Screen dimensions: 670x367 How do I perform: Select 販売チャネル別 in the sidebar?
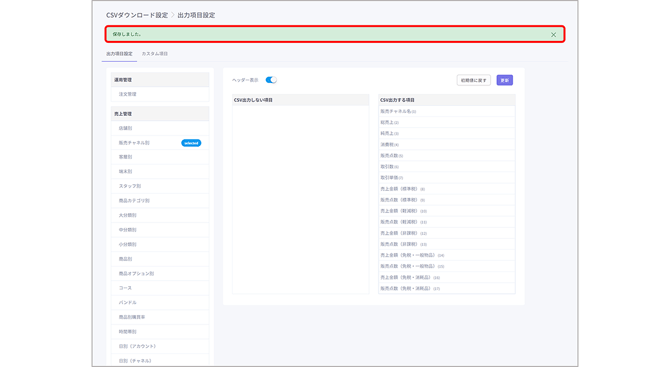(160, 143)
